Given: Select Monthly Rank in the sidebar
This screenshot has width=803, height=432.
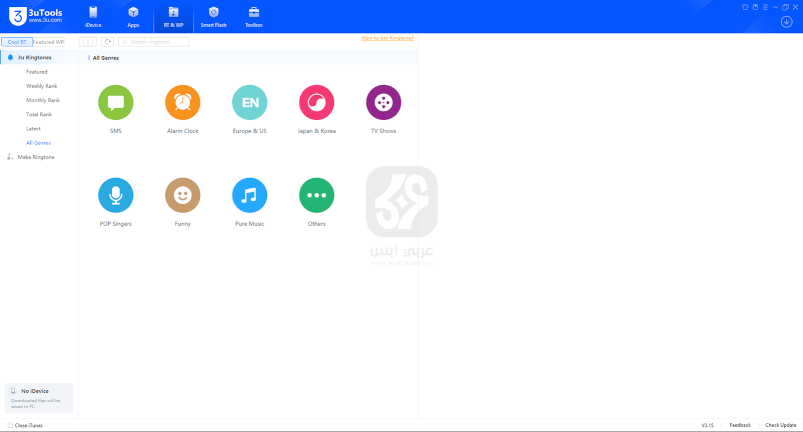Looking at the screenshot, I should (43, 100).
